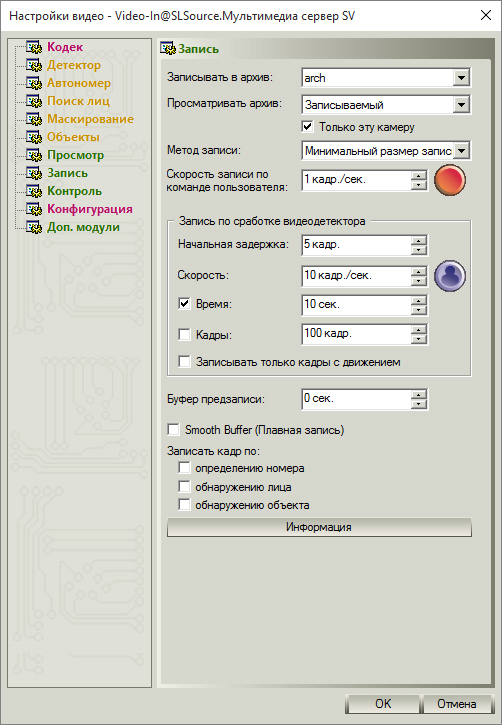
Task: Click the 1 кадр./сек. speed field
Action: tap(356, 180)
